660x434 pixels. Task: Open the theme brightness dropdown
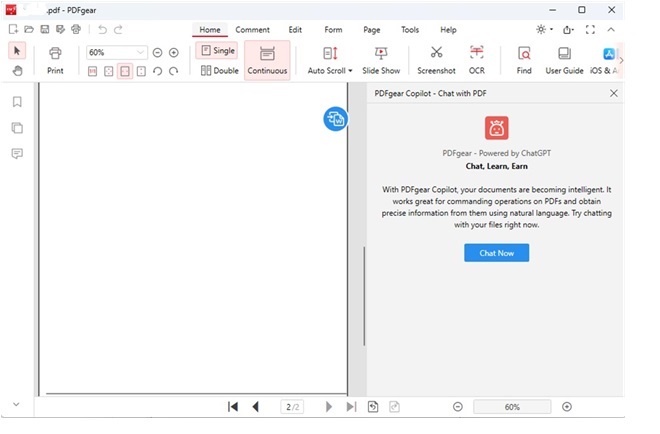pos(545,29)
